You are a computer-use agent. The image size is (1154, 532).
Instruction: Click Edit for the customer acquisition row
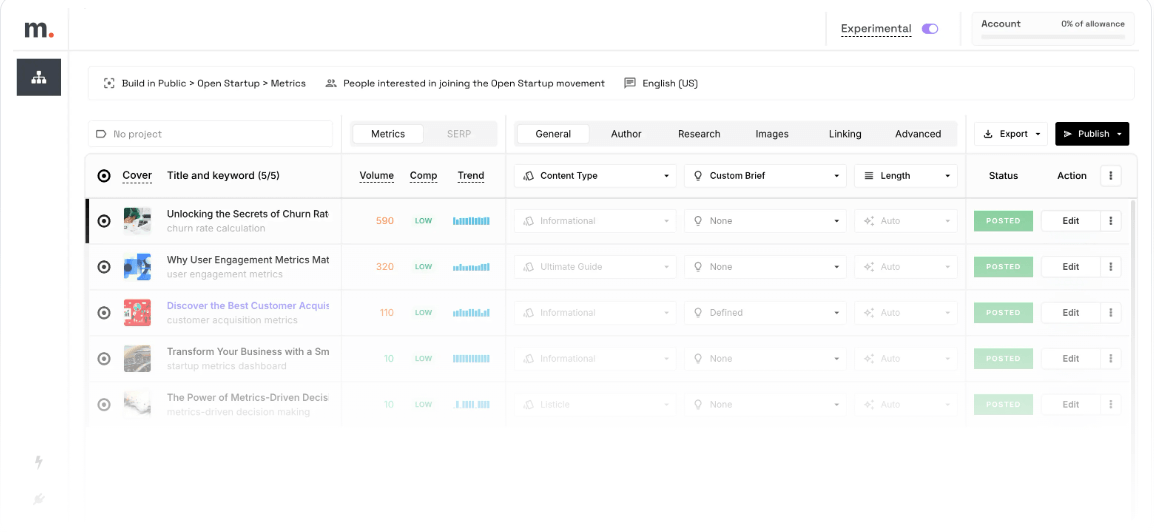point(1070,313)
